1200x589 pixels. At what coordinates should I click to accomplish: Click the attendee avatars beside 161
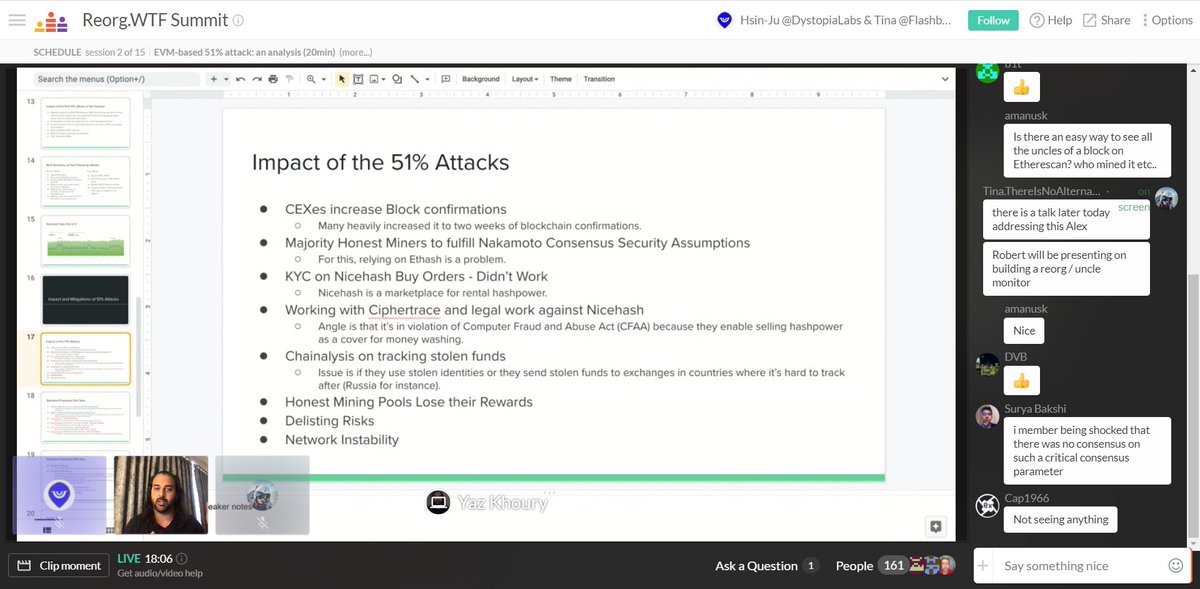point(933,566)
